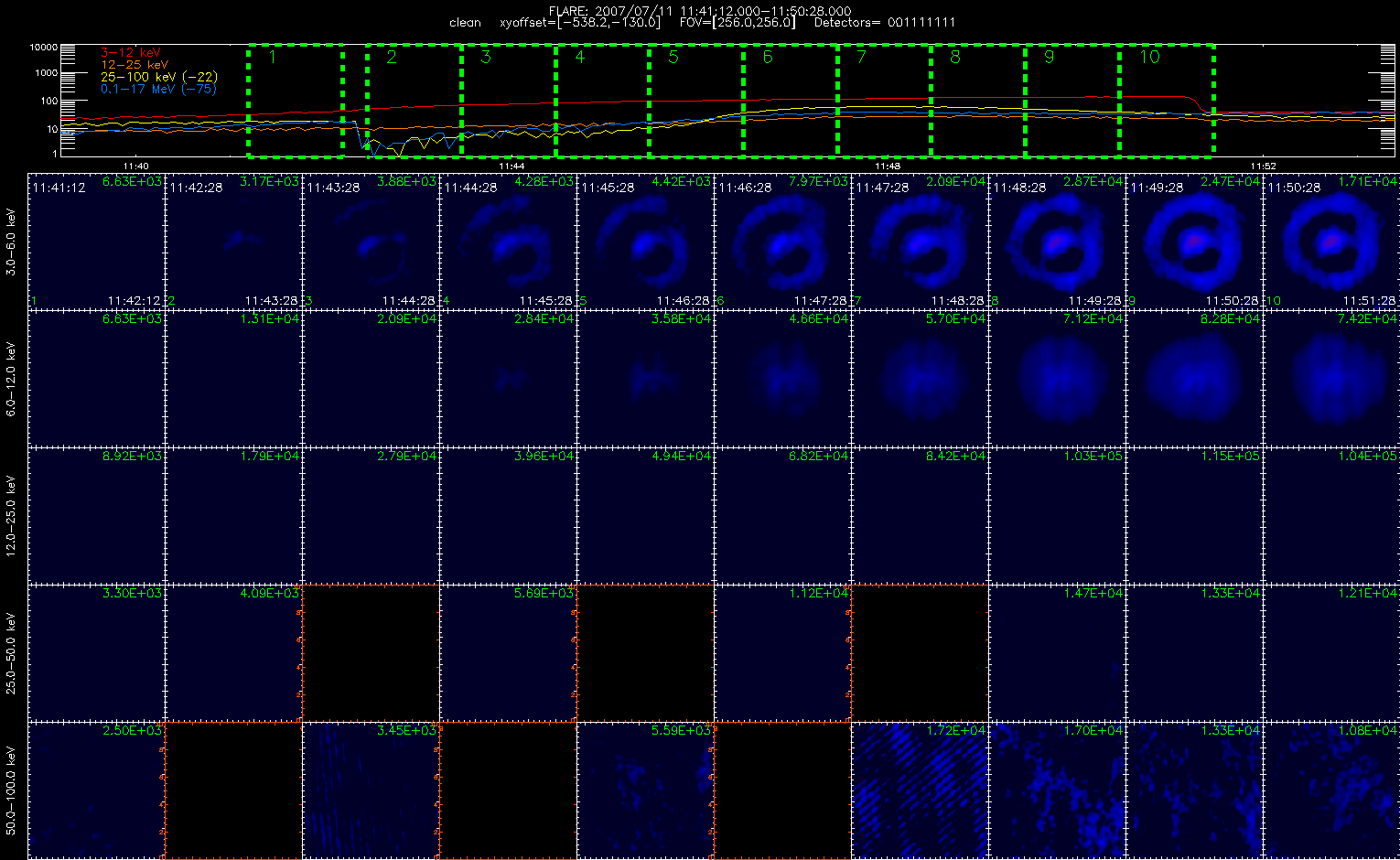Click the '12.0-25.0 keV' row label

click(12, 516)
